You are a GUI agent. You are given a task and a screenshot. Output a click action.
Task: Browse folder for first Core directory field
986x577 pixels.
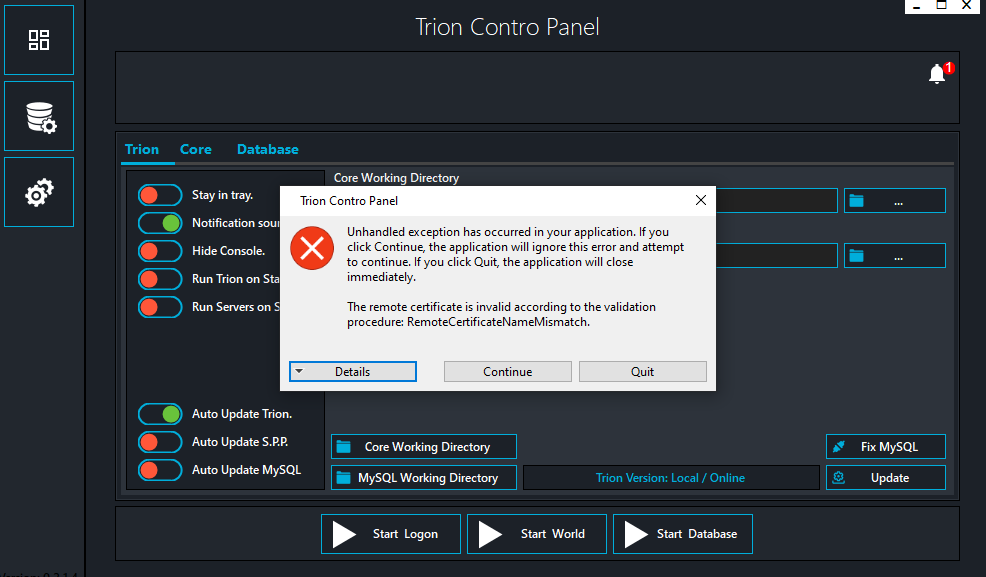click(x=894, y=201)
